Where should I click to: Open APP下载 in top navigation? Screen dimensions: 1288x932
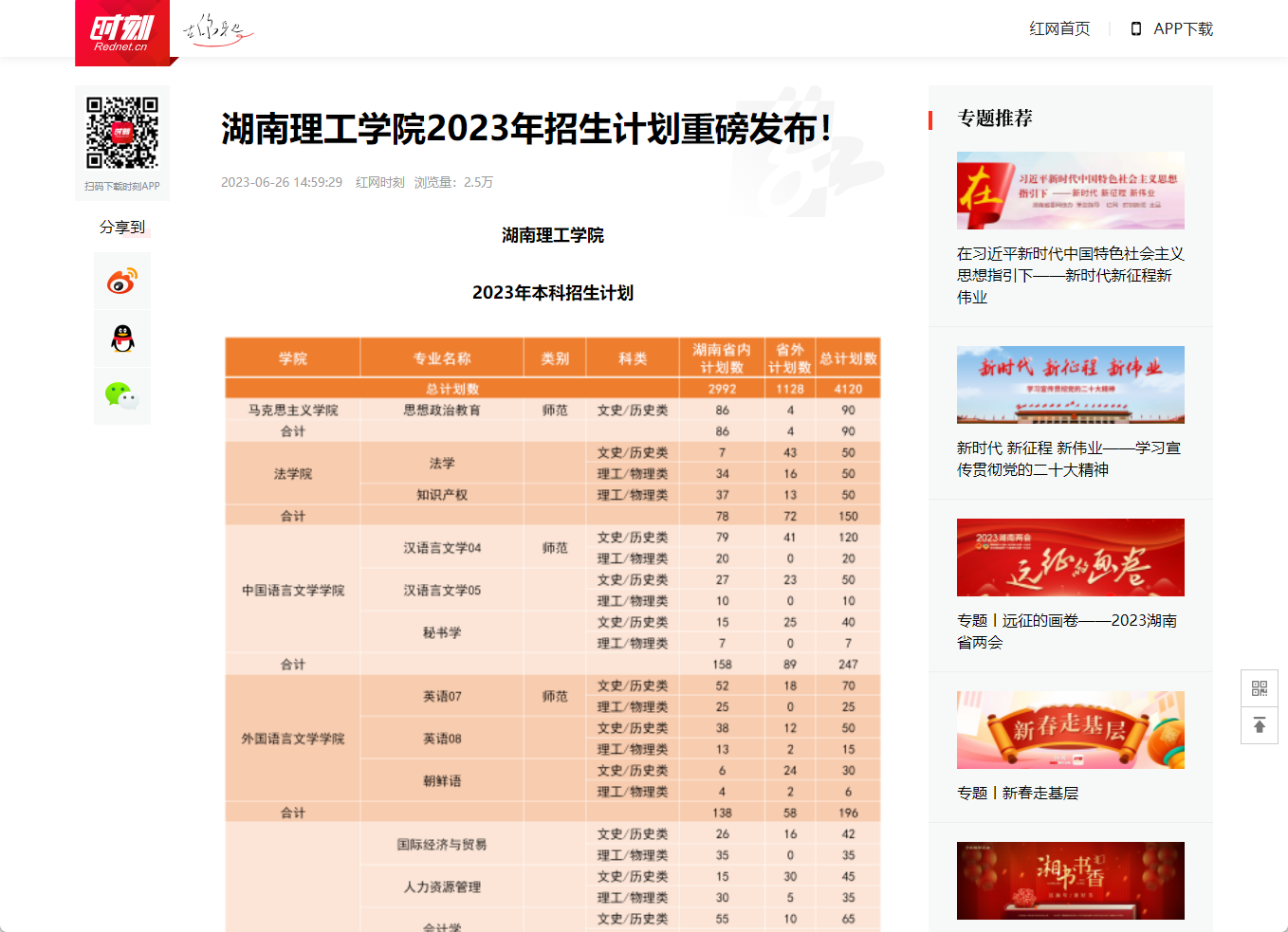click(x=1183, y=29)
